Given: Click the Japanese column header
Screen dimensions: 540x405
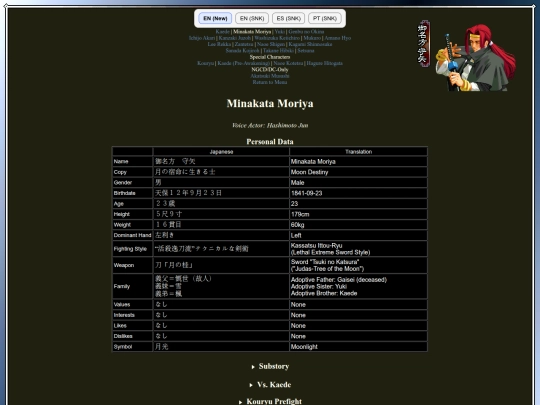Looking at the screenshot, I should coord(221,152).
